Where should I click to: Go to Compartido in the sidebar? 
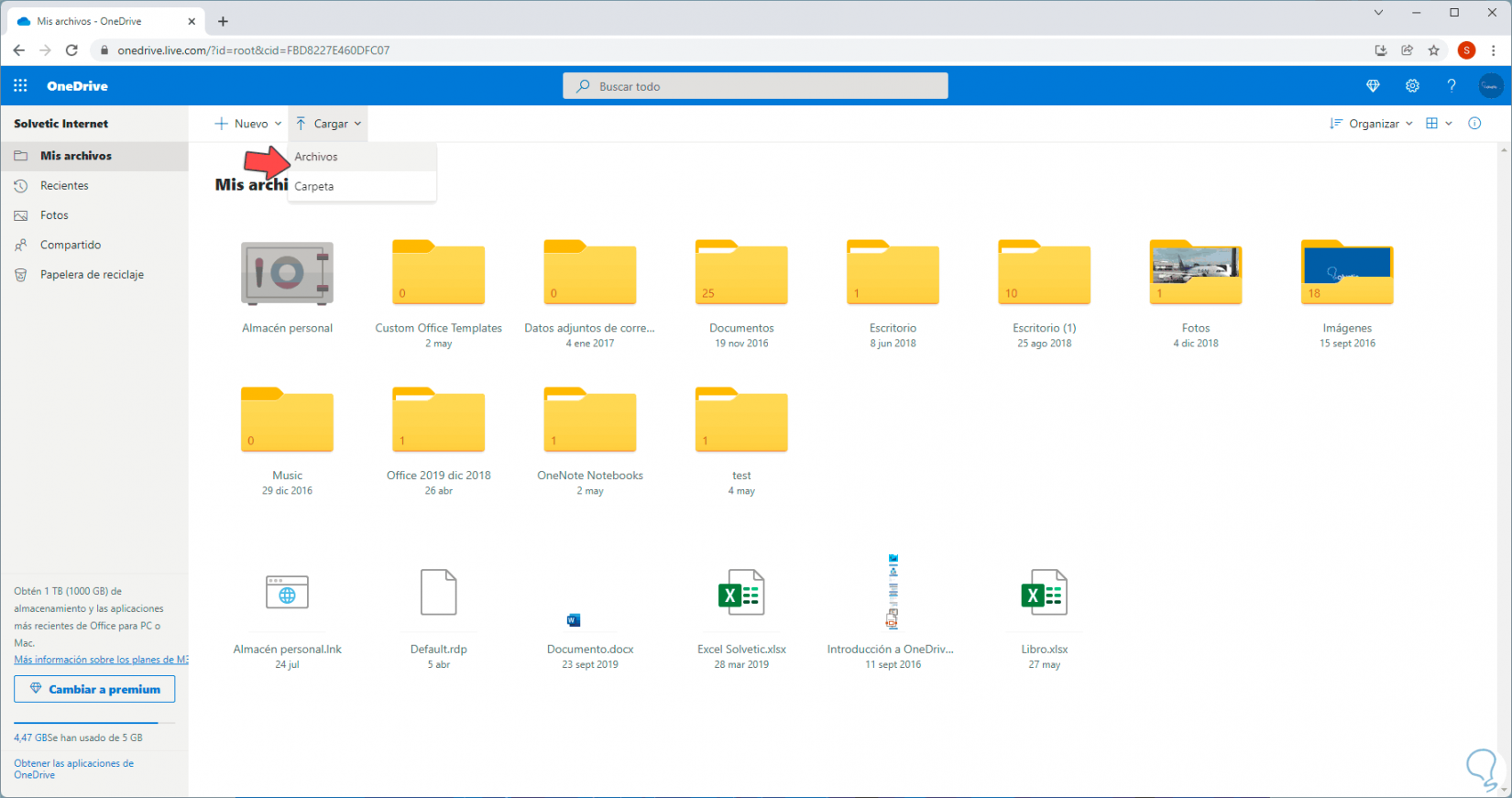[94, 245]
